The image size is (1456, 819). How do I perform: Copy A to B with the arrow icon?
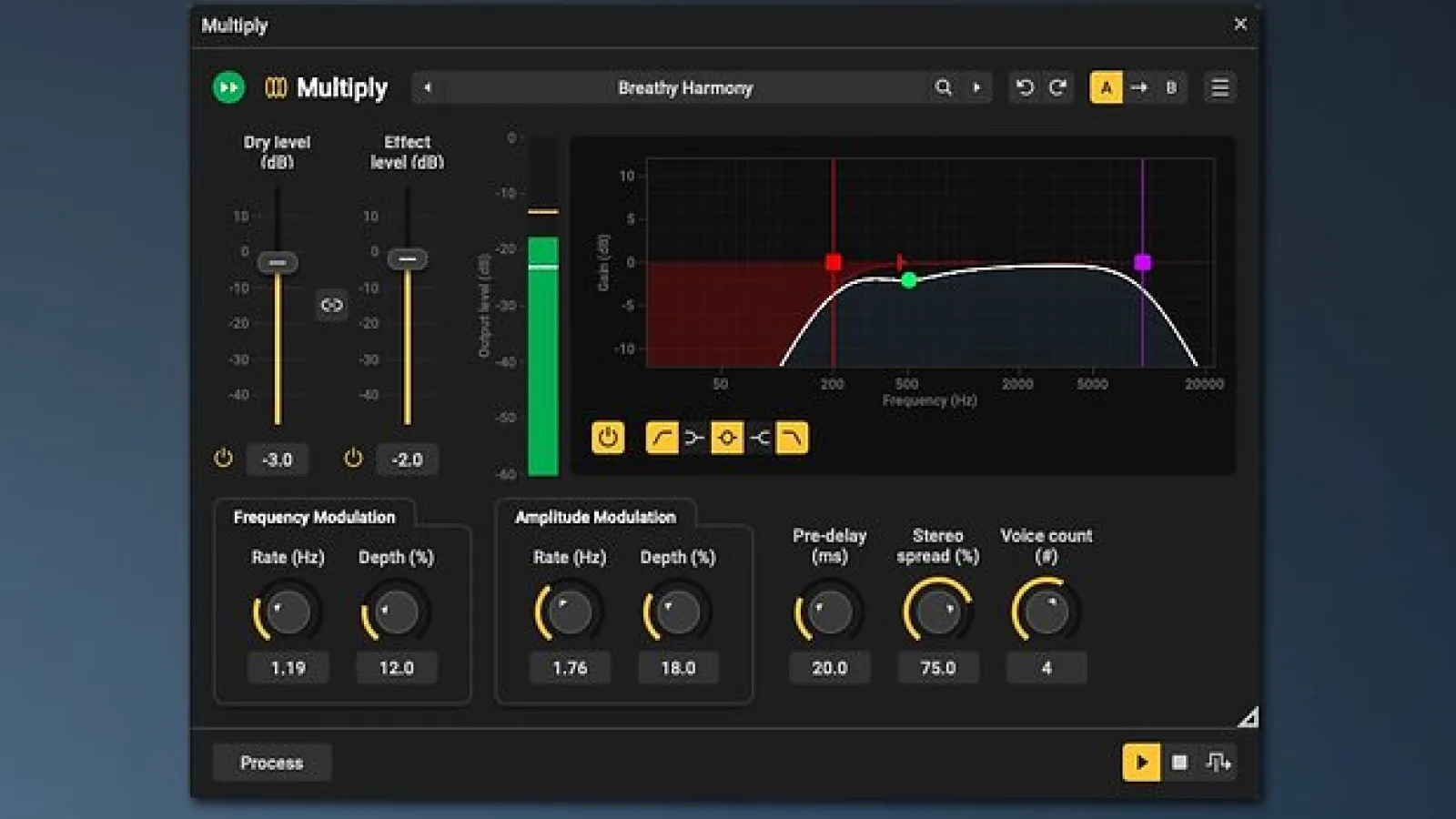1139,87
